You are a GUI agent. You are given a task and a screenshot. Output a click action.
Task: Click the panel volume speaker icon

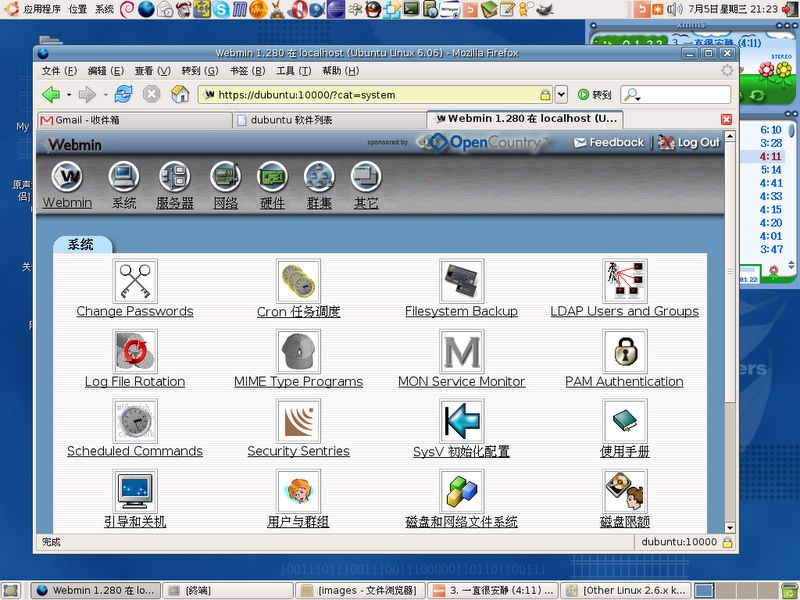(x=674, y=9)
